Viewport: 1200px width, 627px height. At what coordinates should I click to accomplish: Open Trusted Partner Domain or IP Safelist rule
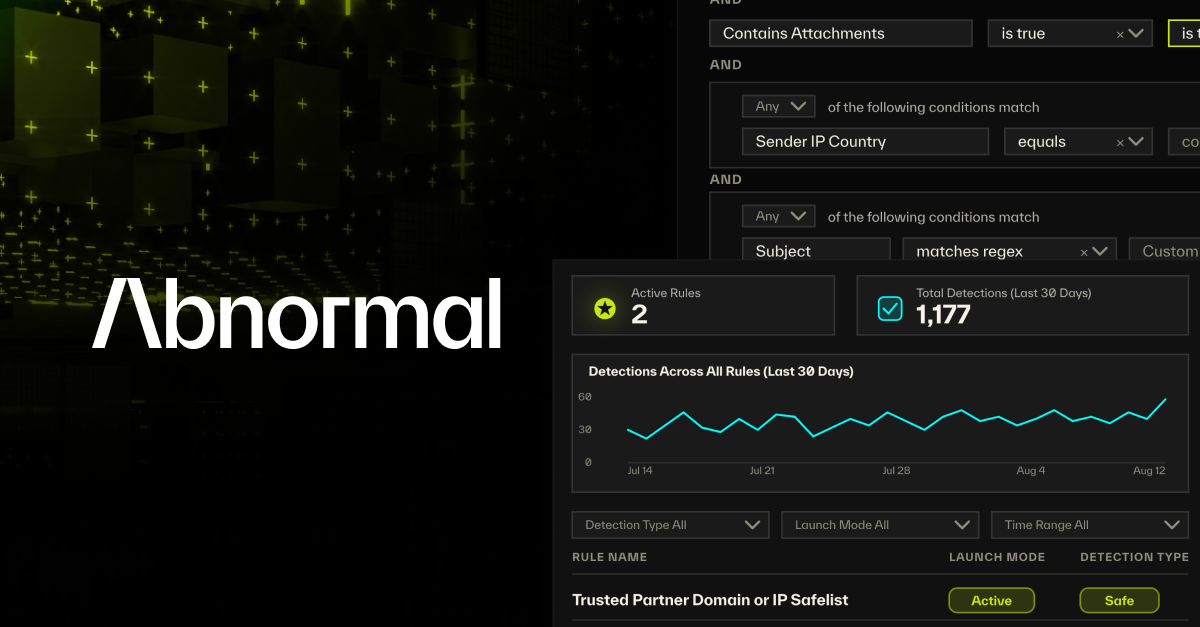tap(710, 600)
